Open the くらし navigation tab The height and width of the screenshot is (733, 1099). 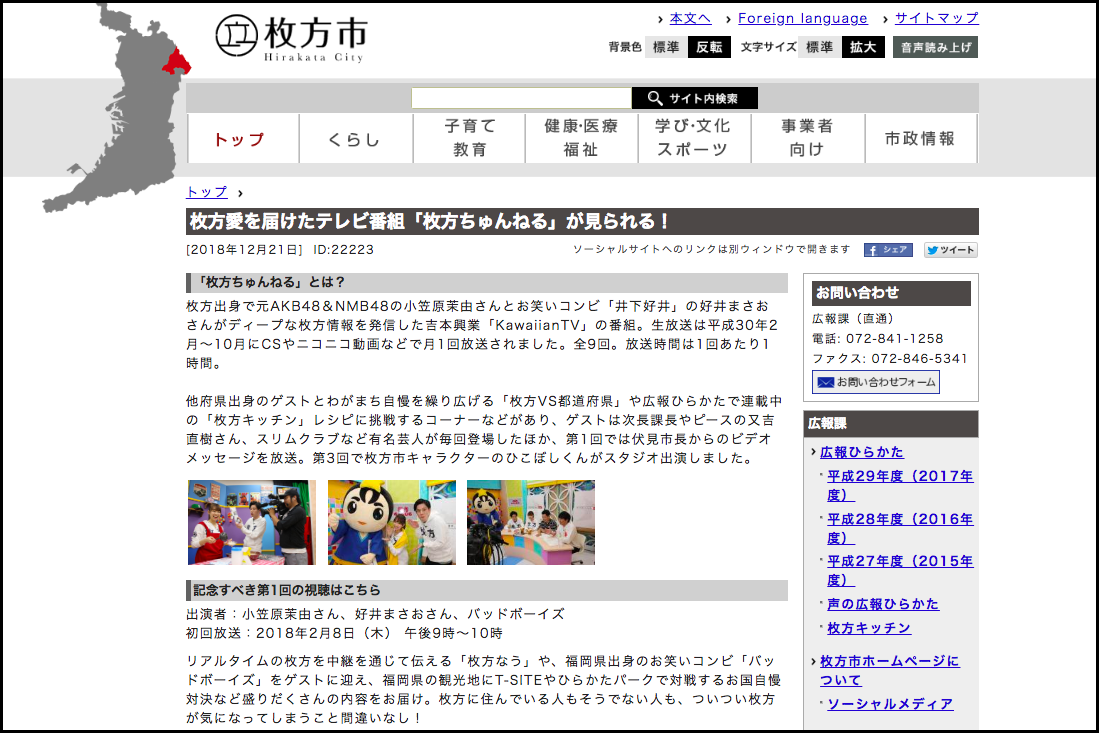coord(355,139)
